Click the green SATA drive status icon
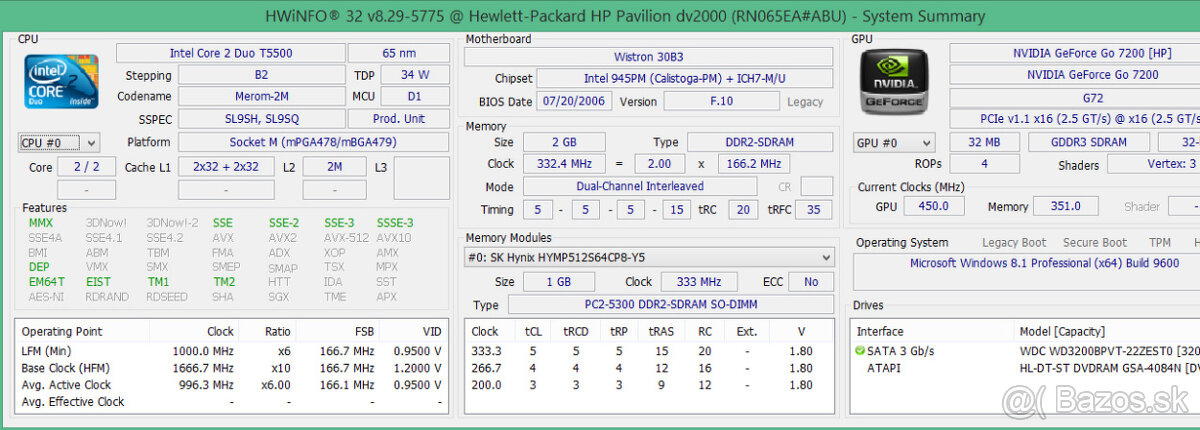The height and width of the screenshot is (430, 1200). coord(859,351)
